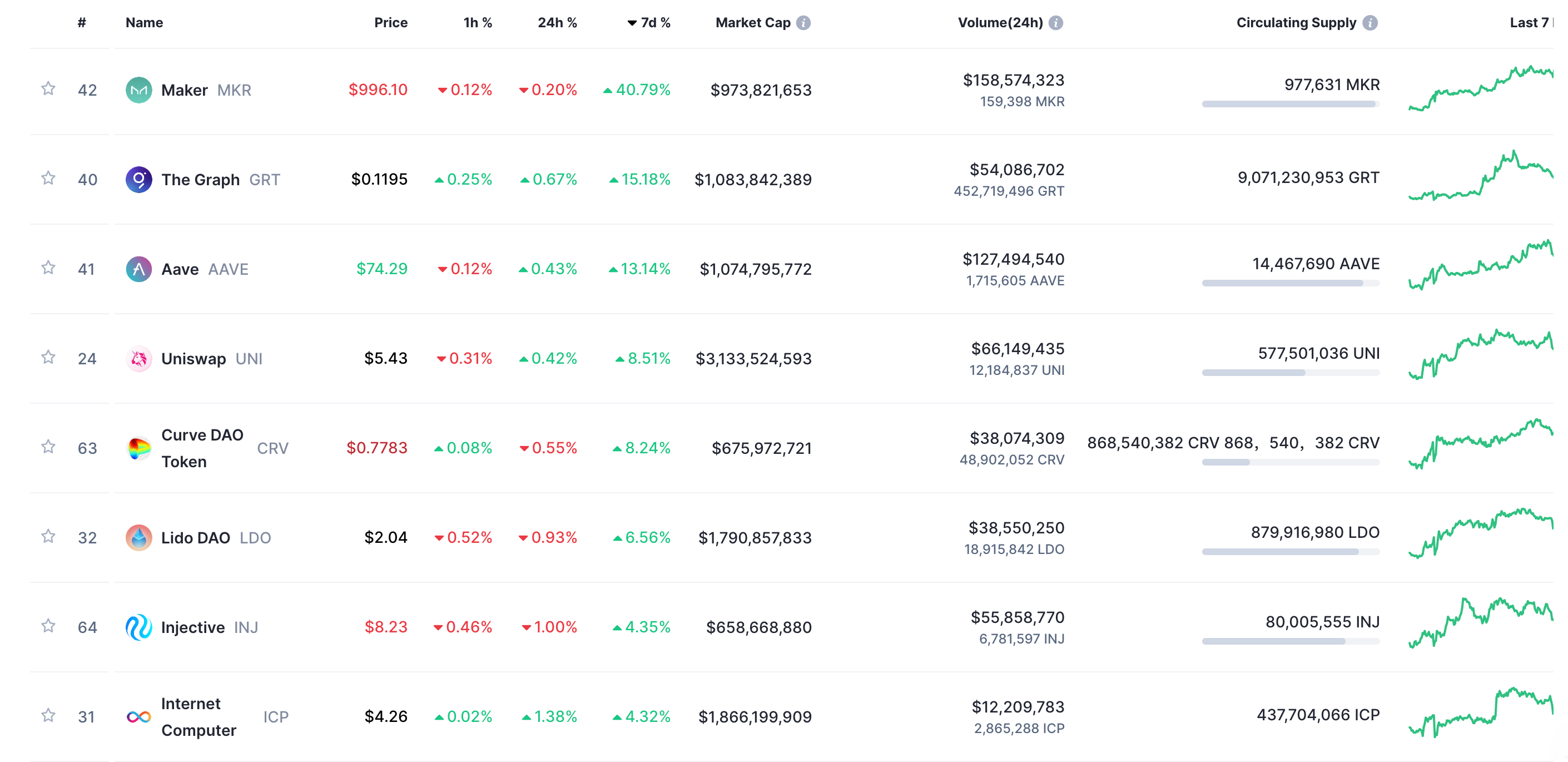Click Curve DAO volume 48,902,052 CRV

tap(1013, 460)
